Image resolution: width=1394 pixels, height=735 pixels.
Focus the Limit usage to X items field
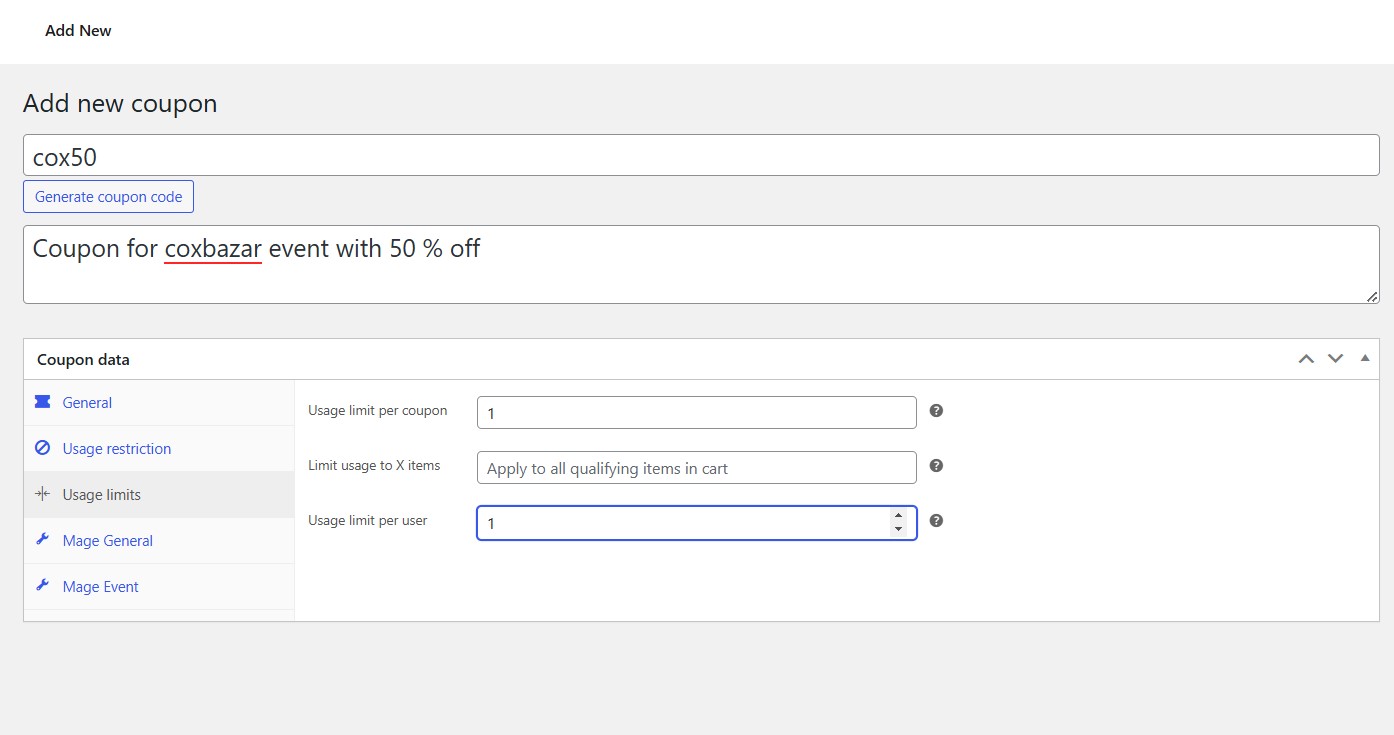coord(697,468)
